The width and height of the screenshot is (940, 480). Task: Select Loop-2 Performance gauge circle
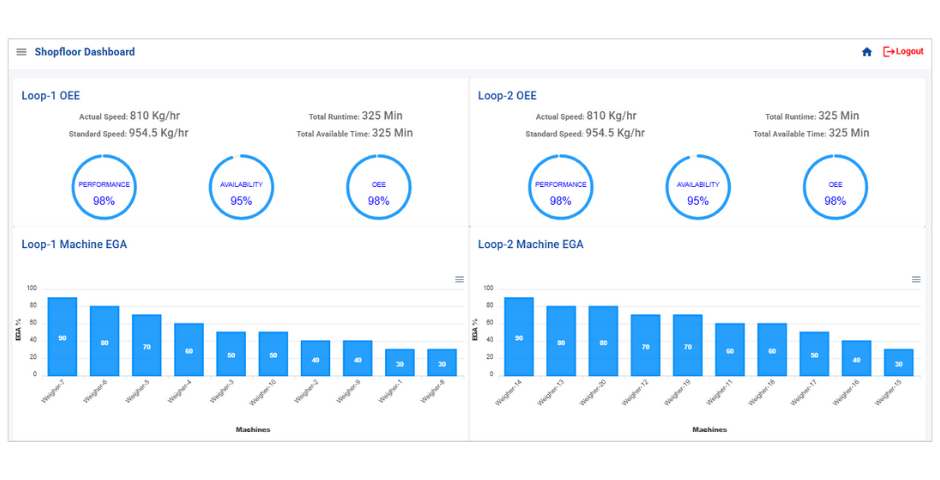(560, 188)
